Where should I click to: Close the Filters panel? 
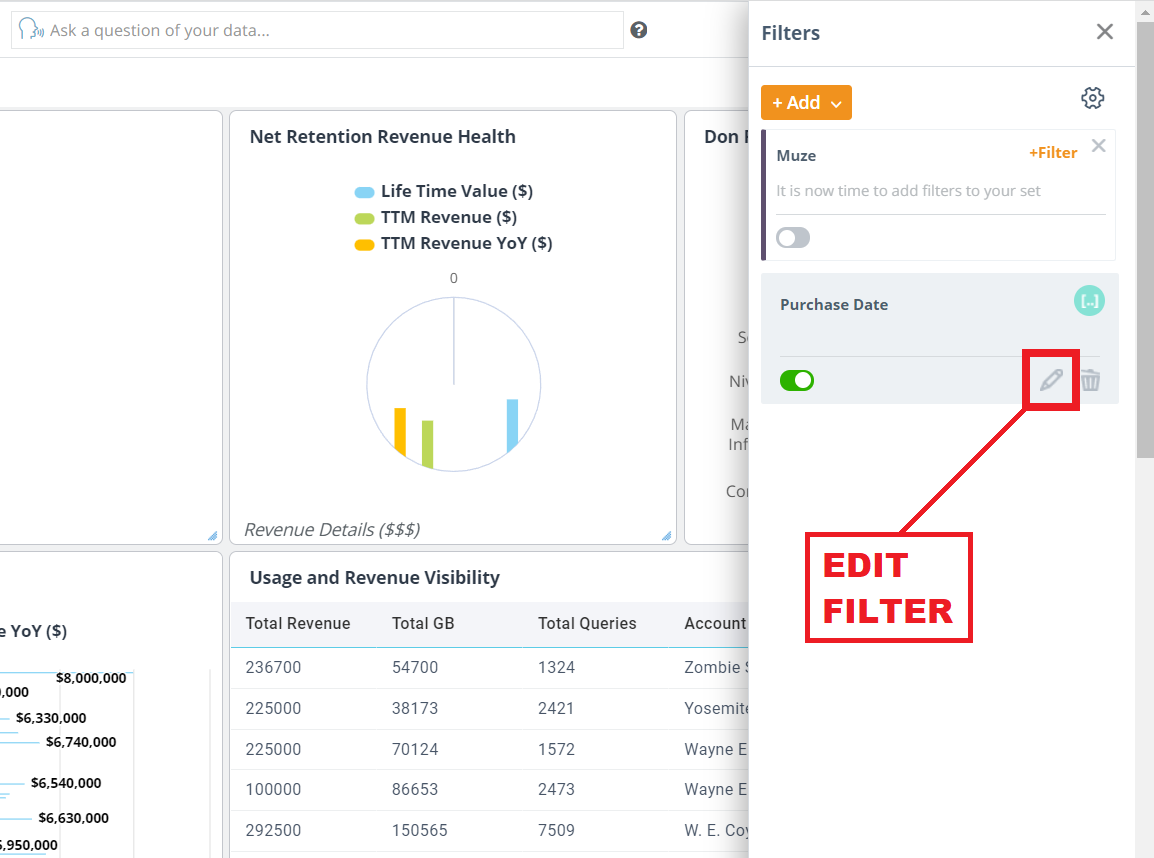click(1104, 31)
